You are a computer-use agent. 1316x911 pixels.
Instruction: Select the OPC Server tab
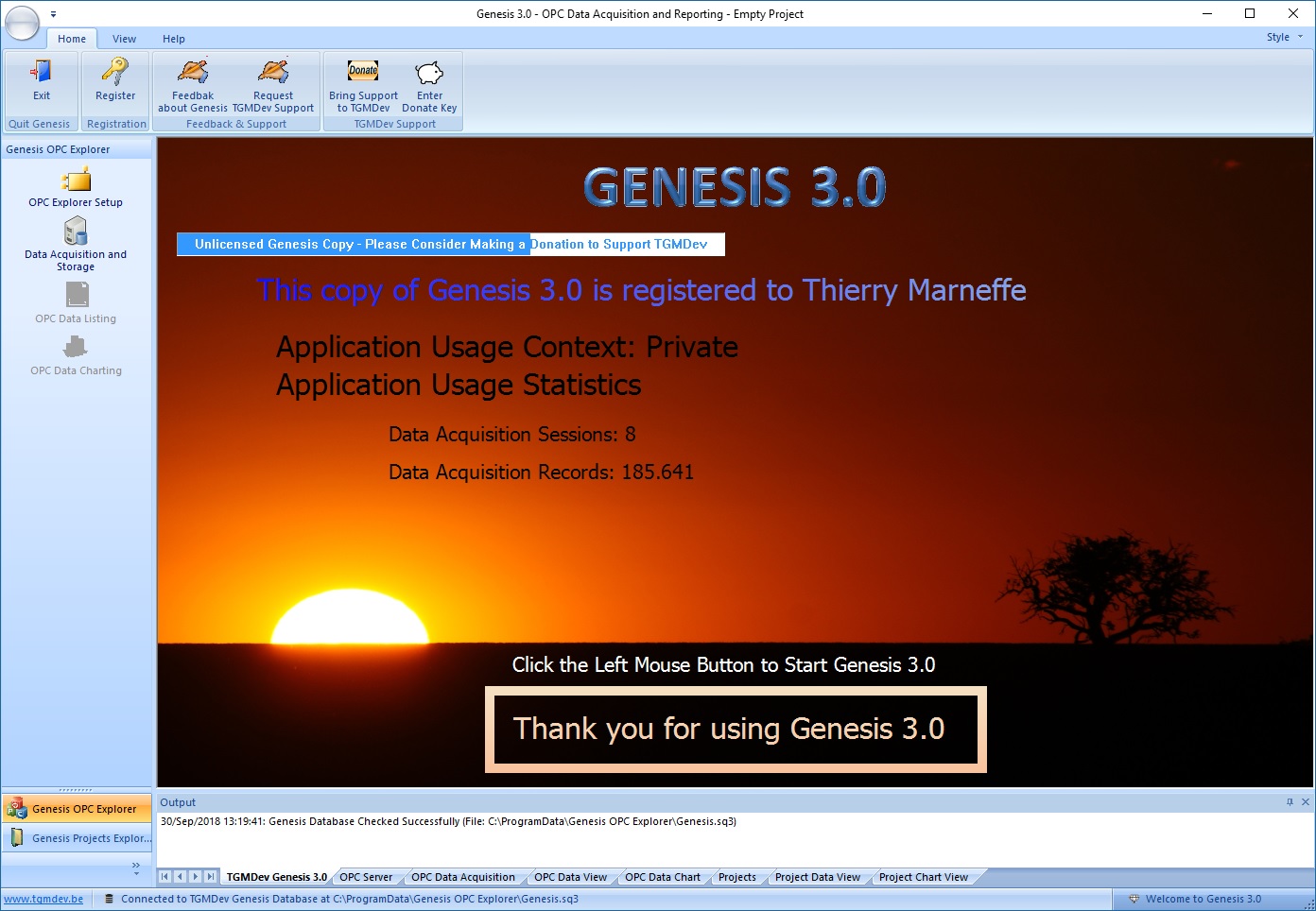tap(366, 877)
